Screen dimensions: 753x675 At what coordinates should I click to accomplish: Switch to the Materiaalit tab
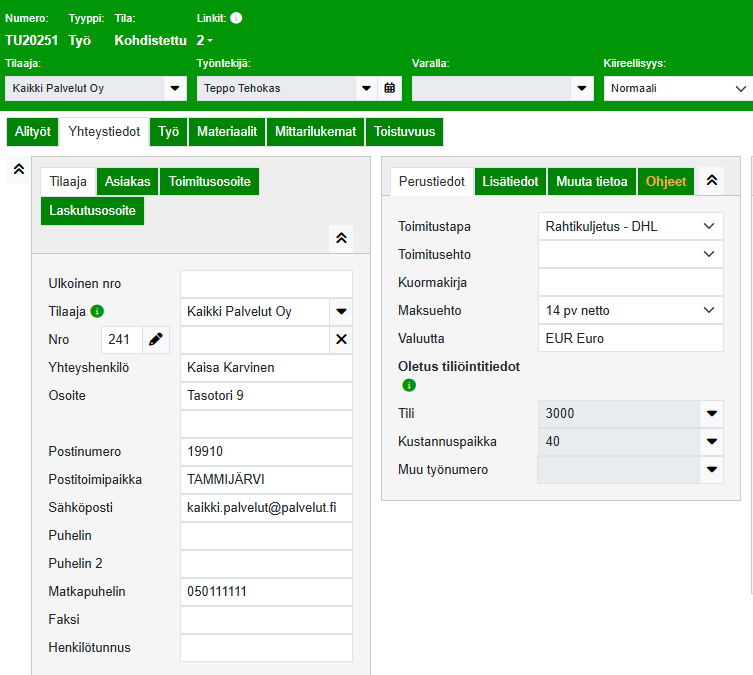point(227,132)
